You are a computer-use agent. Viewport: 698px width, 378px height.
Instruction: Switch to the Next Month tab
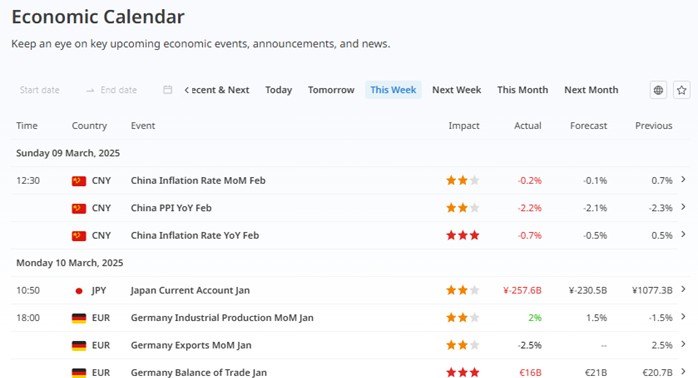click(x=591, y=90)
